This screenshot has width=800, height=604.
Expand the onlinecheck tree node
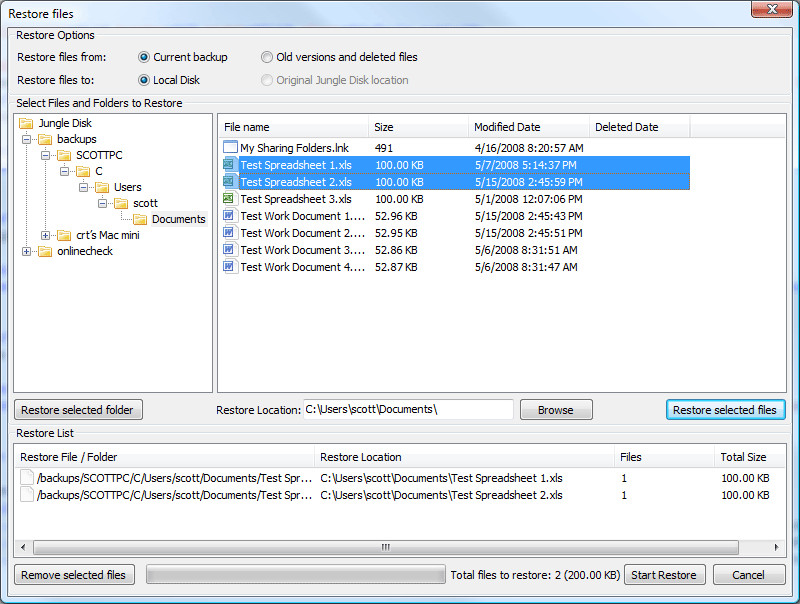pyautogui.click(x=27, y=251)
